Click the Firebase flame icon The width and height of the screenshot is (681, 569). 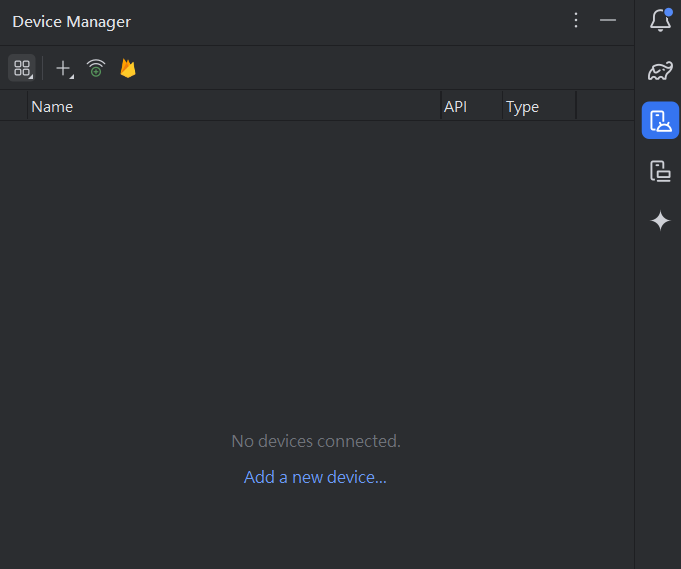128,68
